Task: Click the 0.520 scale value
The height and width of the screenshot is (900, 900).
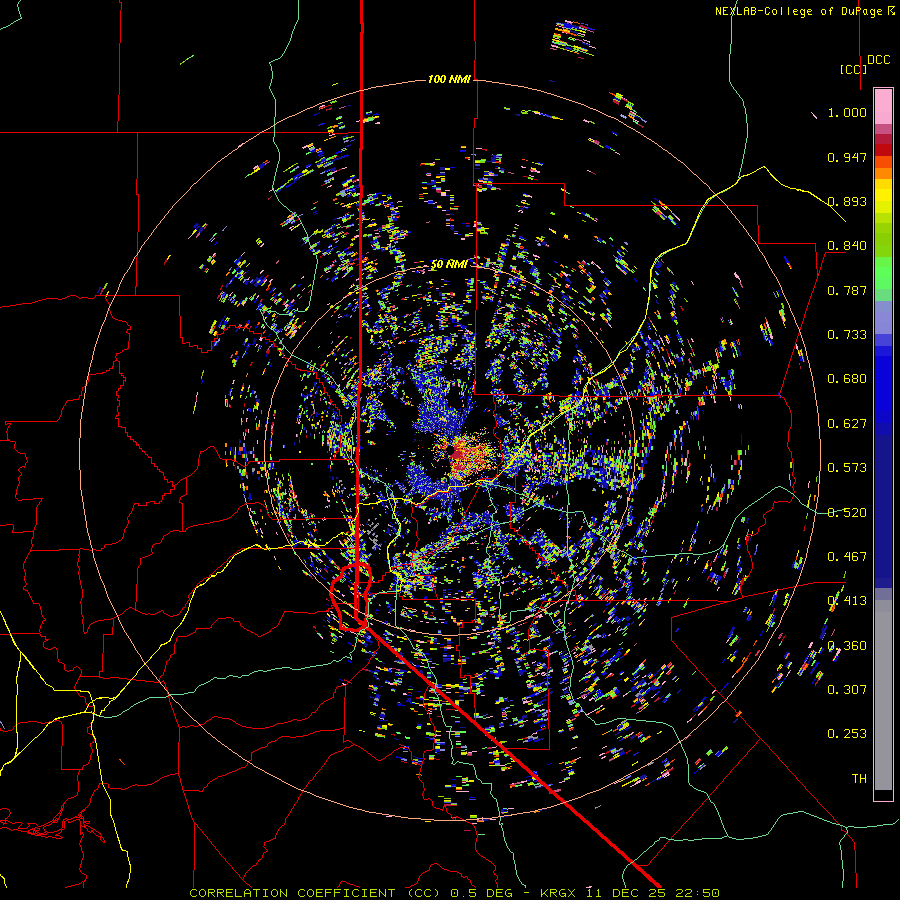Action: [847, 513]
